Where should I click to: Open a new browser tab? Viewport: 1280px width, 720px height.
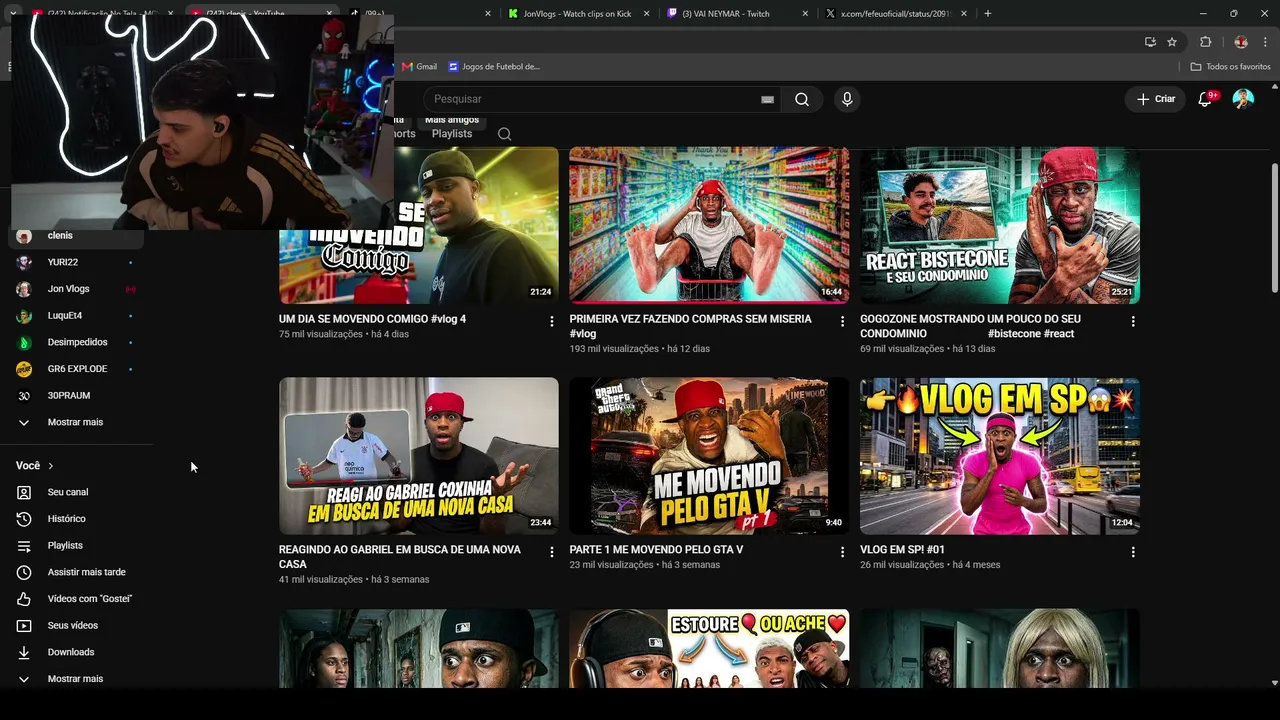click(x=988, y=13)
